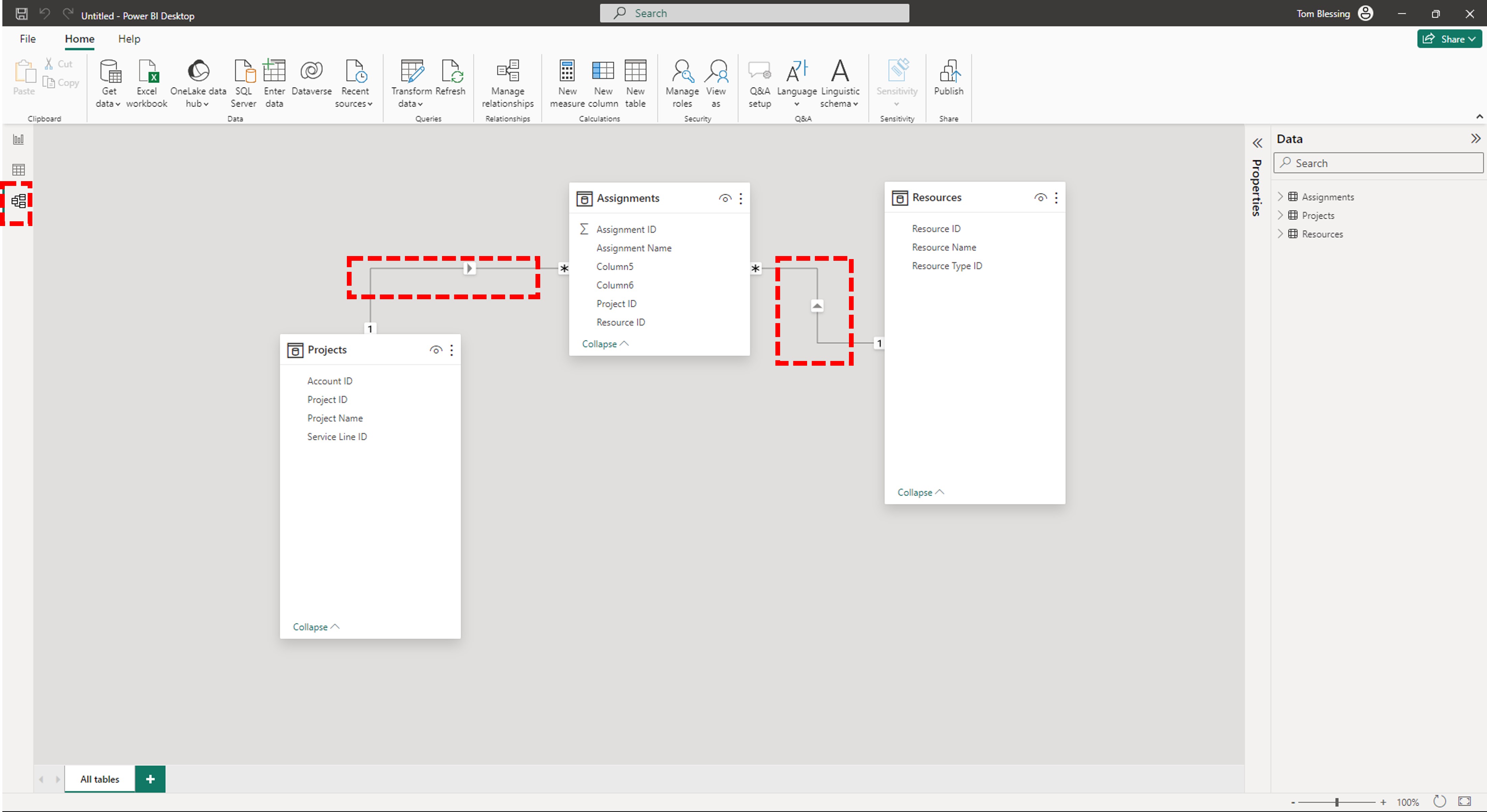This screenshot has width=1487, height=812.
Task: Open the Get data tool
Action: pos(108,83)
